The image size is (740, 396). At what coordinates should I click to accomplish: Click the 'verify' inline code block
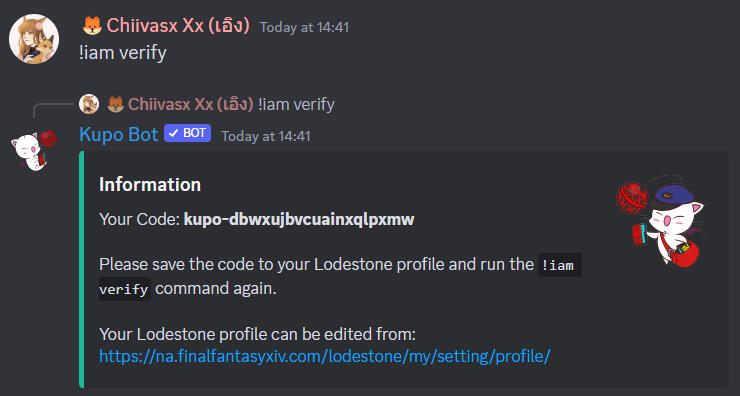point(125,289)
